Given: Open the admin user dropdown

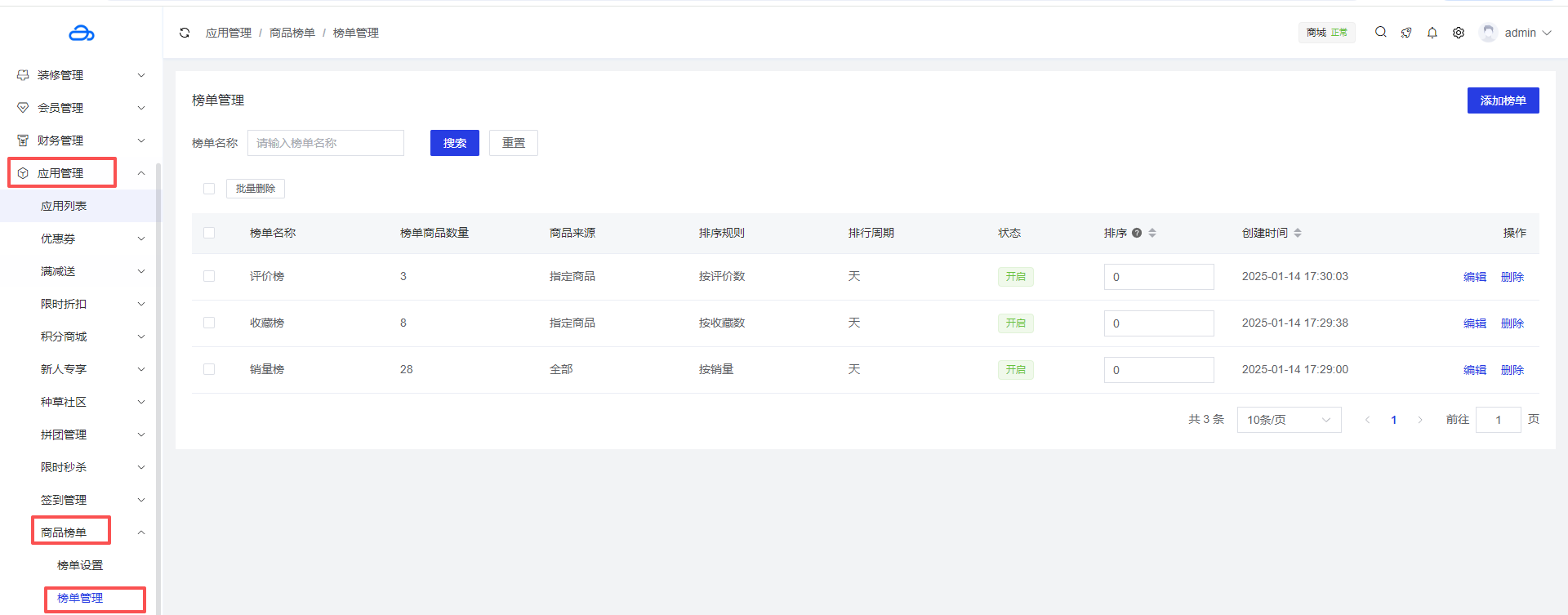Looking at the screenshot, I should pyautogui.click(x=1516, y=33).
